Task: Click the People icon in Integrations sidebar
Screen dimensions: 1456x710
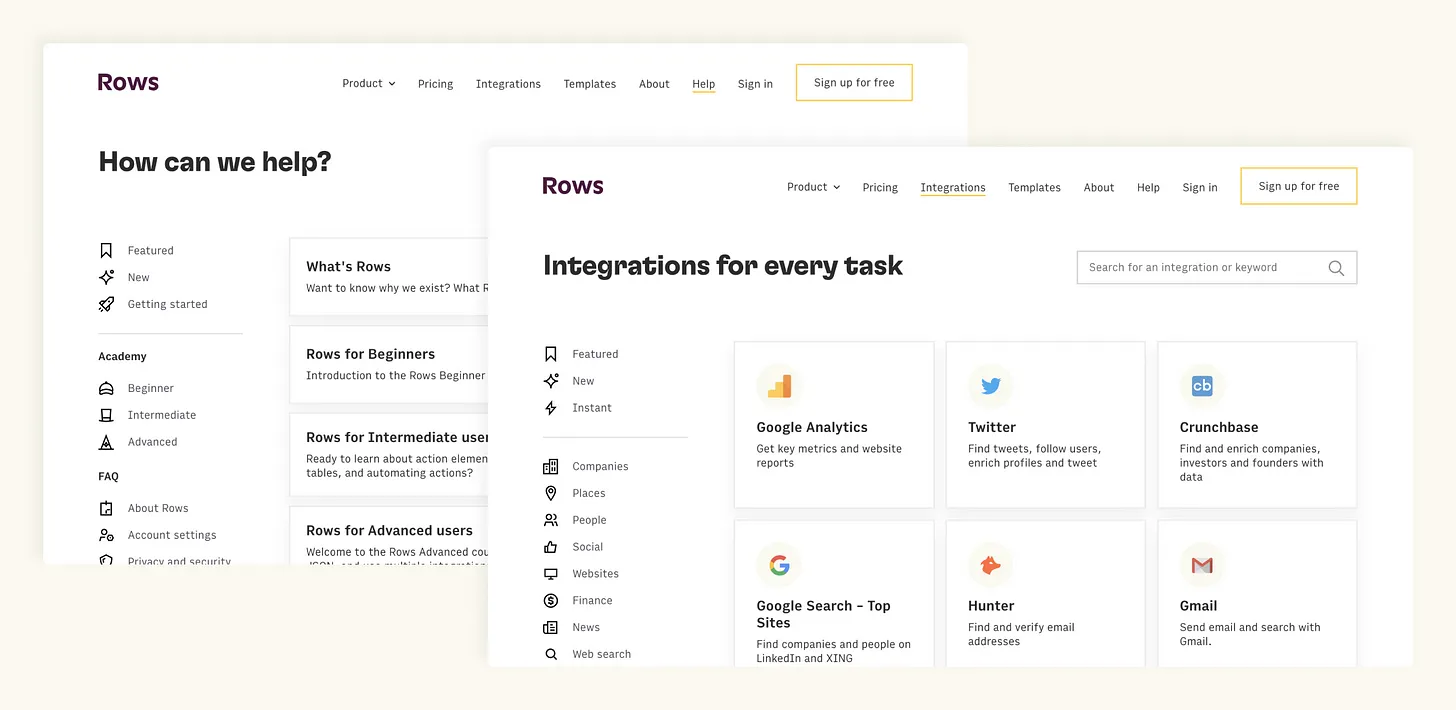Action: click(551, 520)
